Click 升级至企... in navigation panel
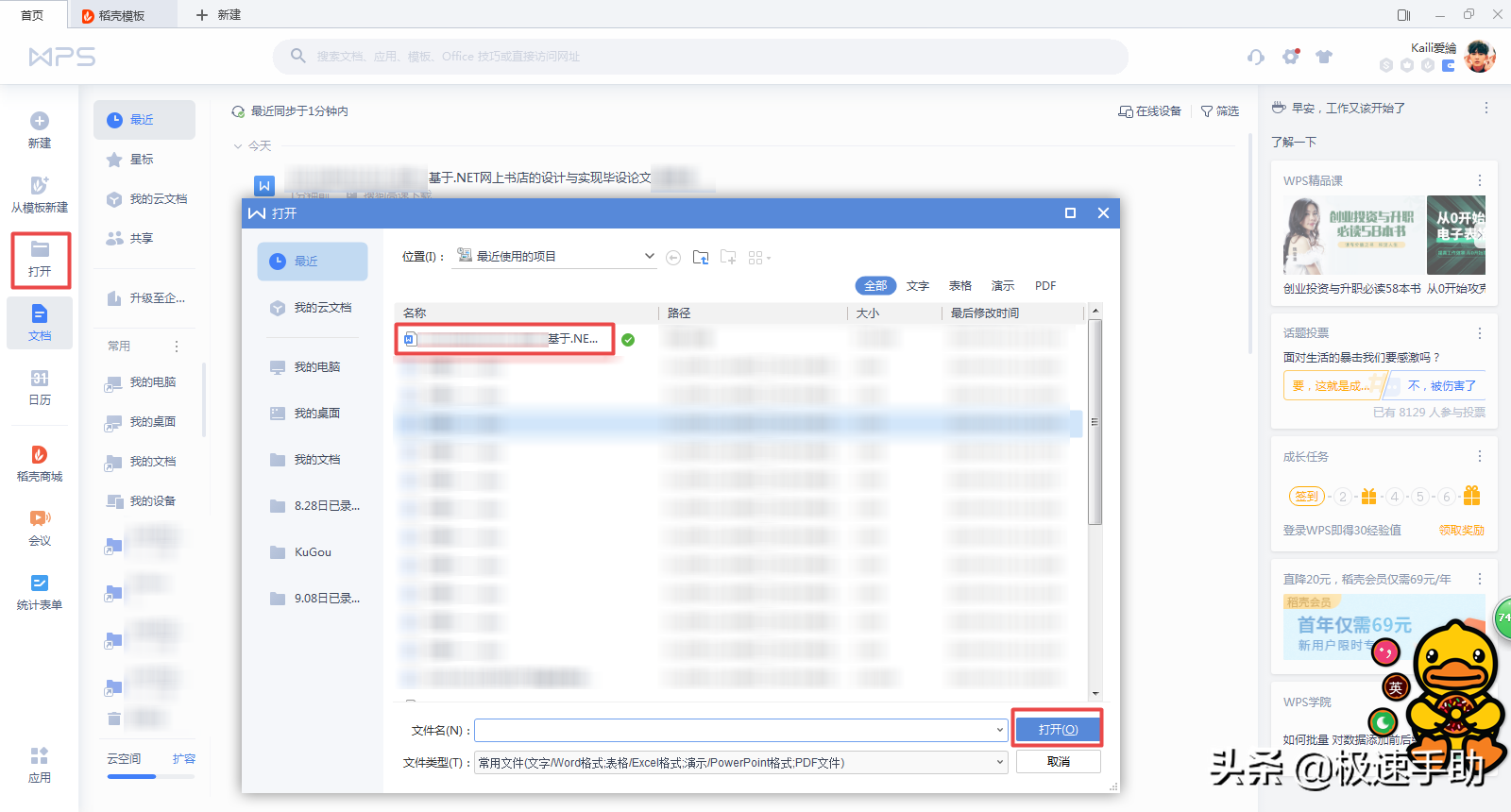Image resolution: width=1511 pixels, height=812 pixels. click(x=144, y=298)
